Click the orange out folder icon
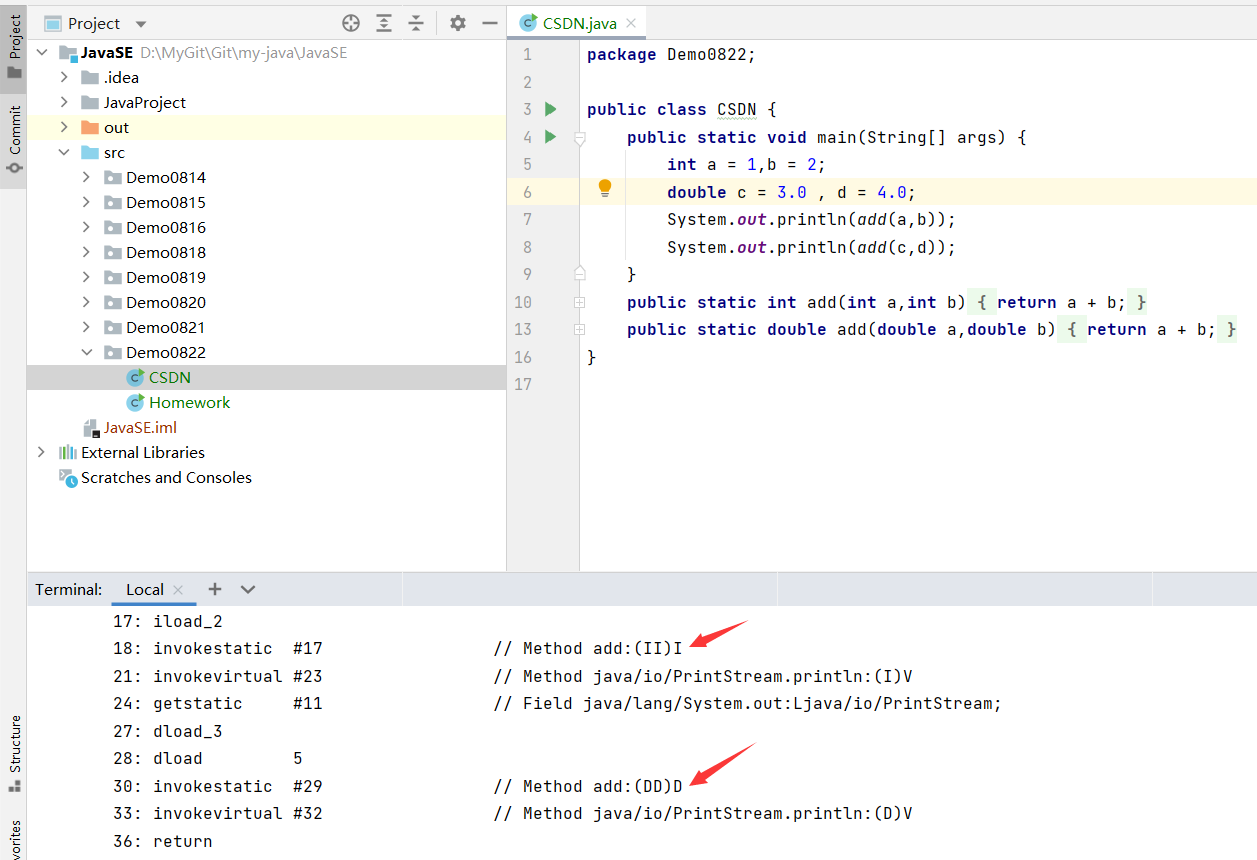 pyautogui.click(x=89, y=128)
